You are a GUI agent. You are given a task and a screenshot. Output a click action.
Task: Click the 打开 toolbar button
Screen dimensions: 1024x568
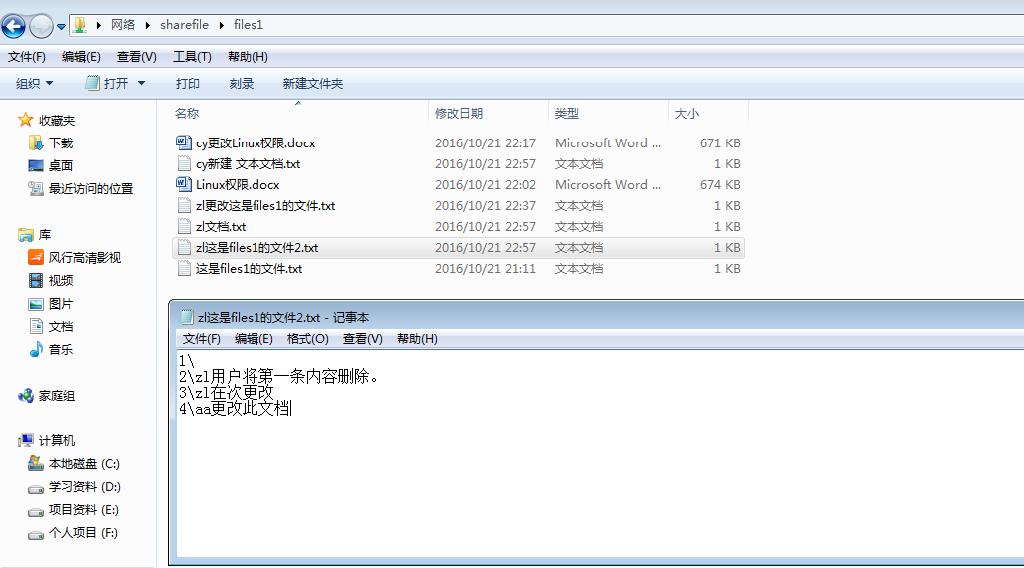point(108,84)
